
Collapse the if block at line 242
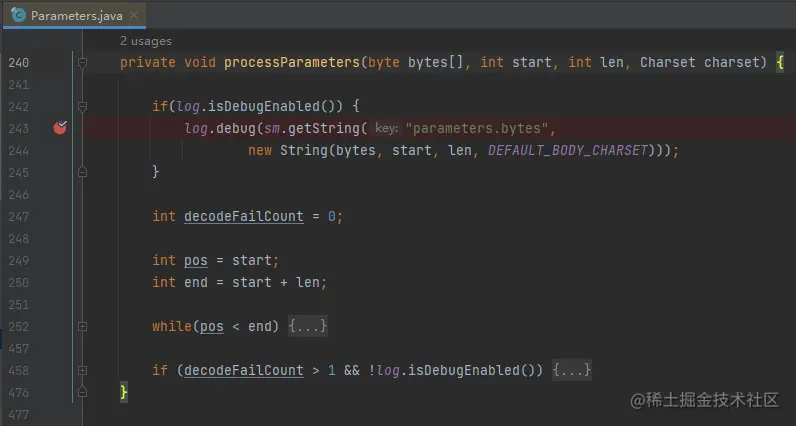coord(82,106)
